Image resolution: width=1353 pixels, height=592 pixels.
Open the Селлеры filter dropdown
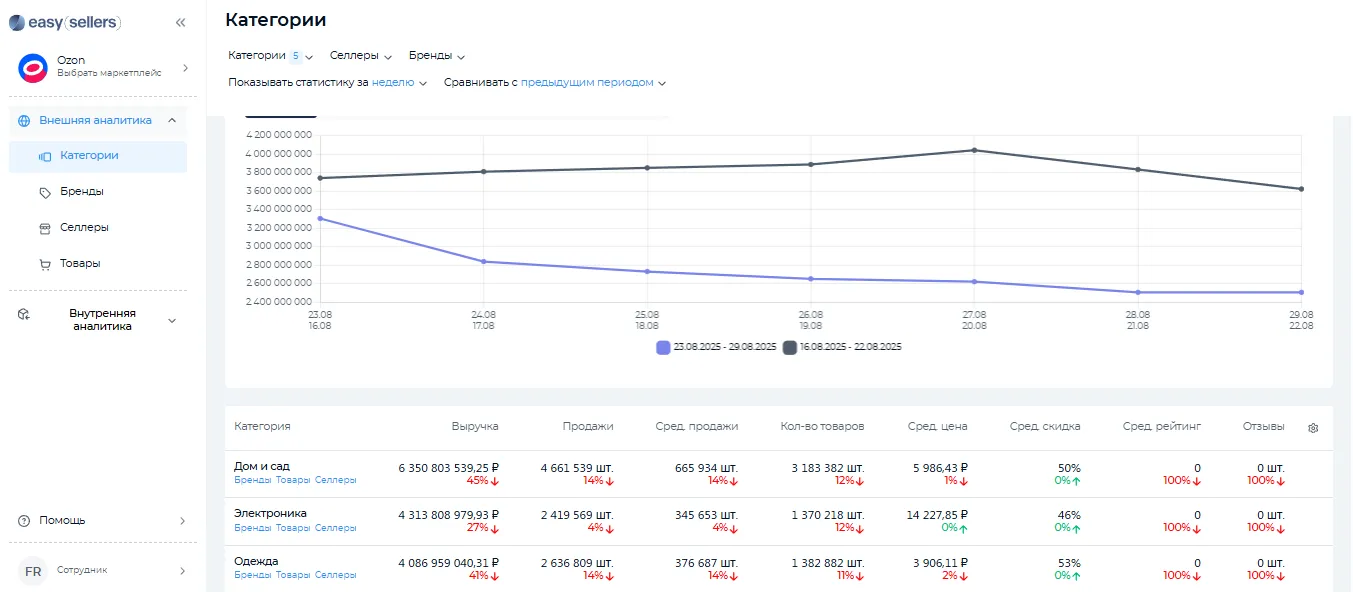click(x=360, y=56)
